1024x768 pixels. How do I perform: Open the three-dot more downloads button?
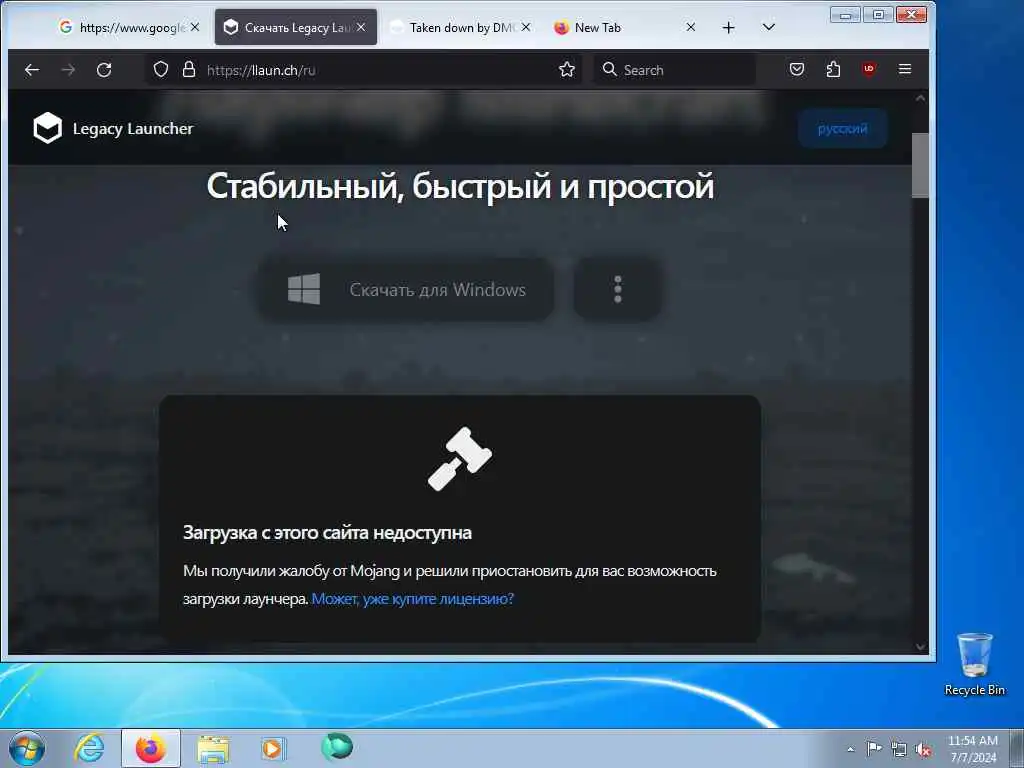click(x=618, y=289)
